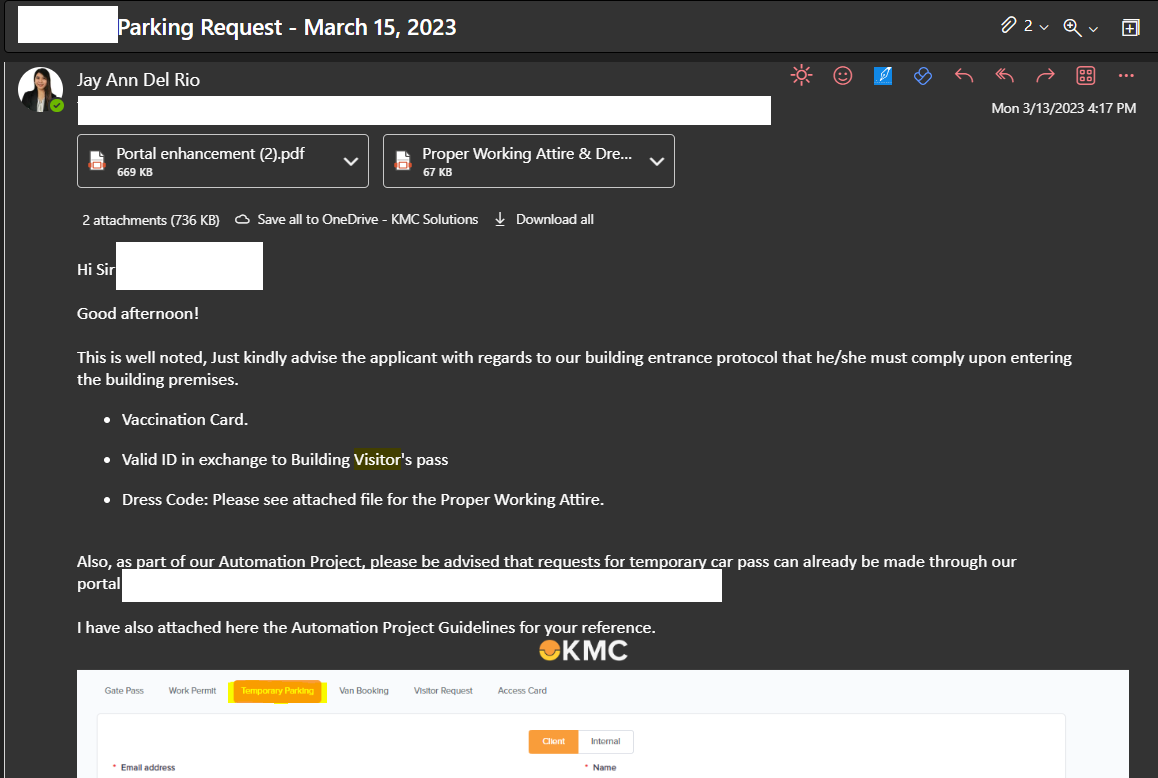The height and width of the screenshot is (778, 1158).
Task: Click the highlighted word Visitor
Action: point(377,460)
